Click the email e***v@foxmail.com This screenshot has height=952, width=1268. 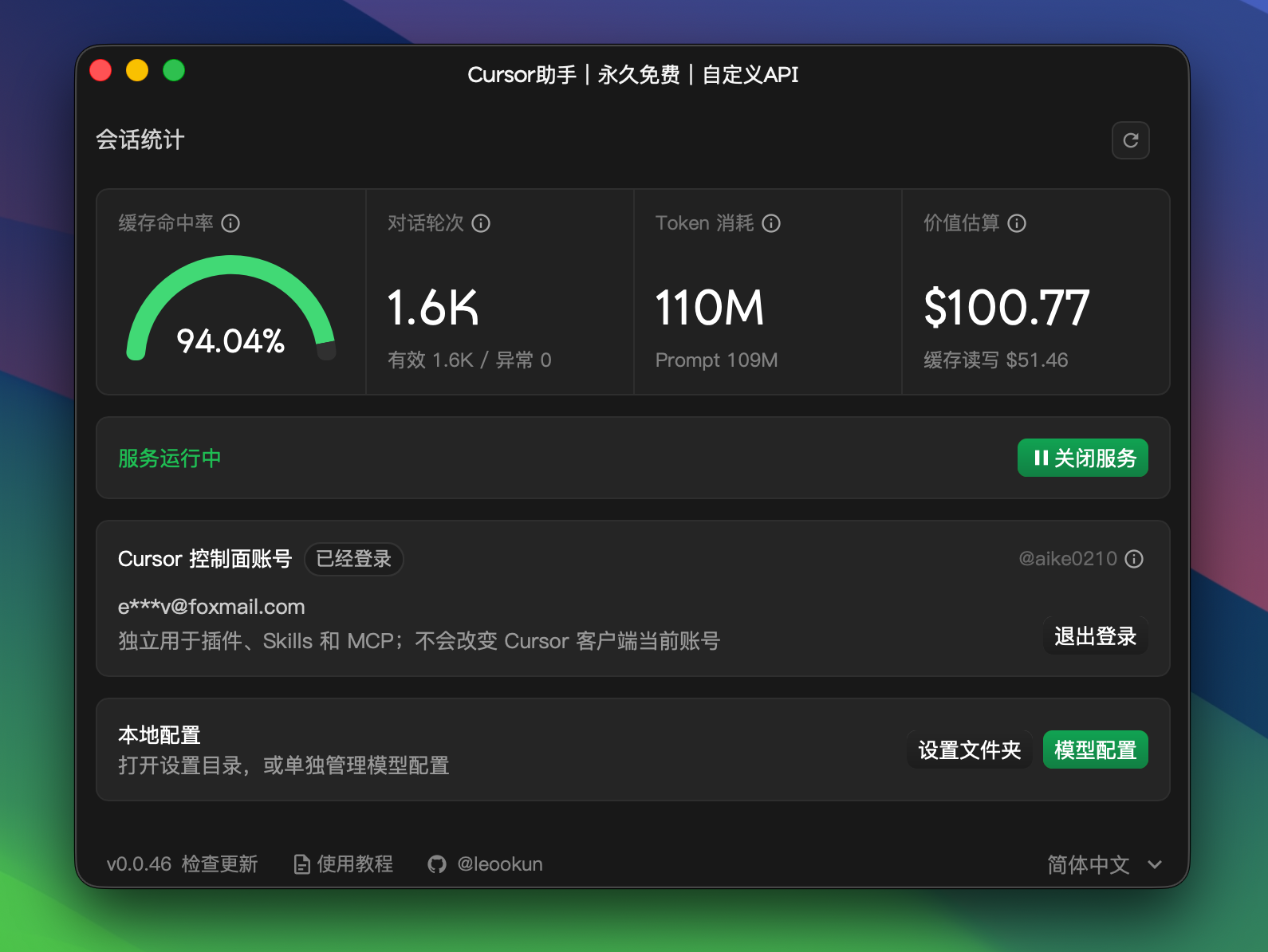coord(211,607)
